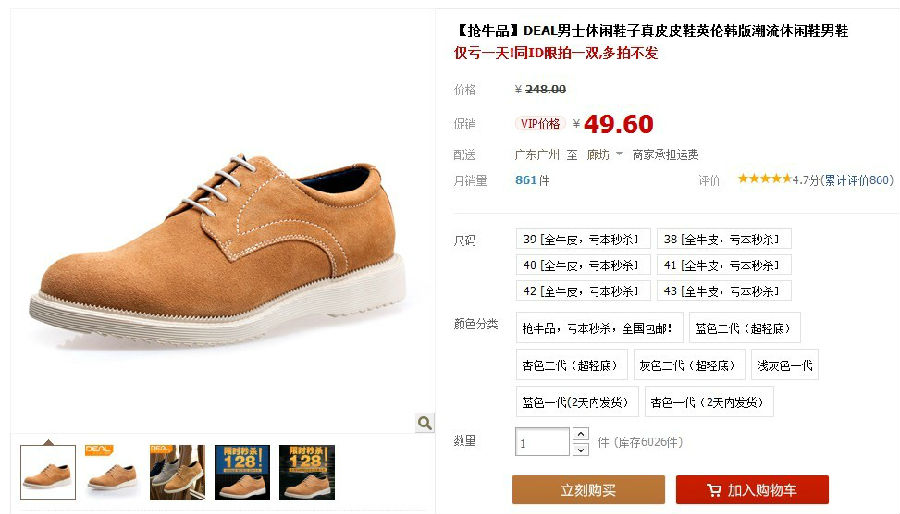Viewport: 900px width, 514px height.
Task: Click the 加入购物车 add to cart button
Action: click(x=752, y=490)
